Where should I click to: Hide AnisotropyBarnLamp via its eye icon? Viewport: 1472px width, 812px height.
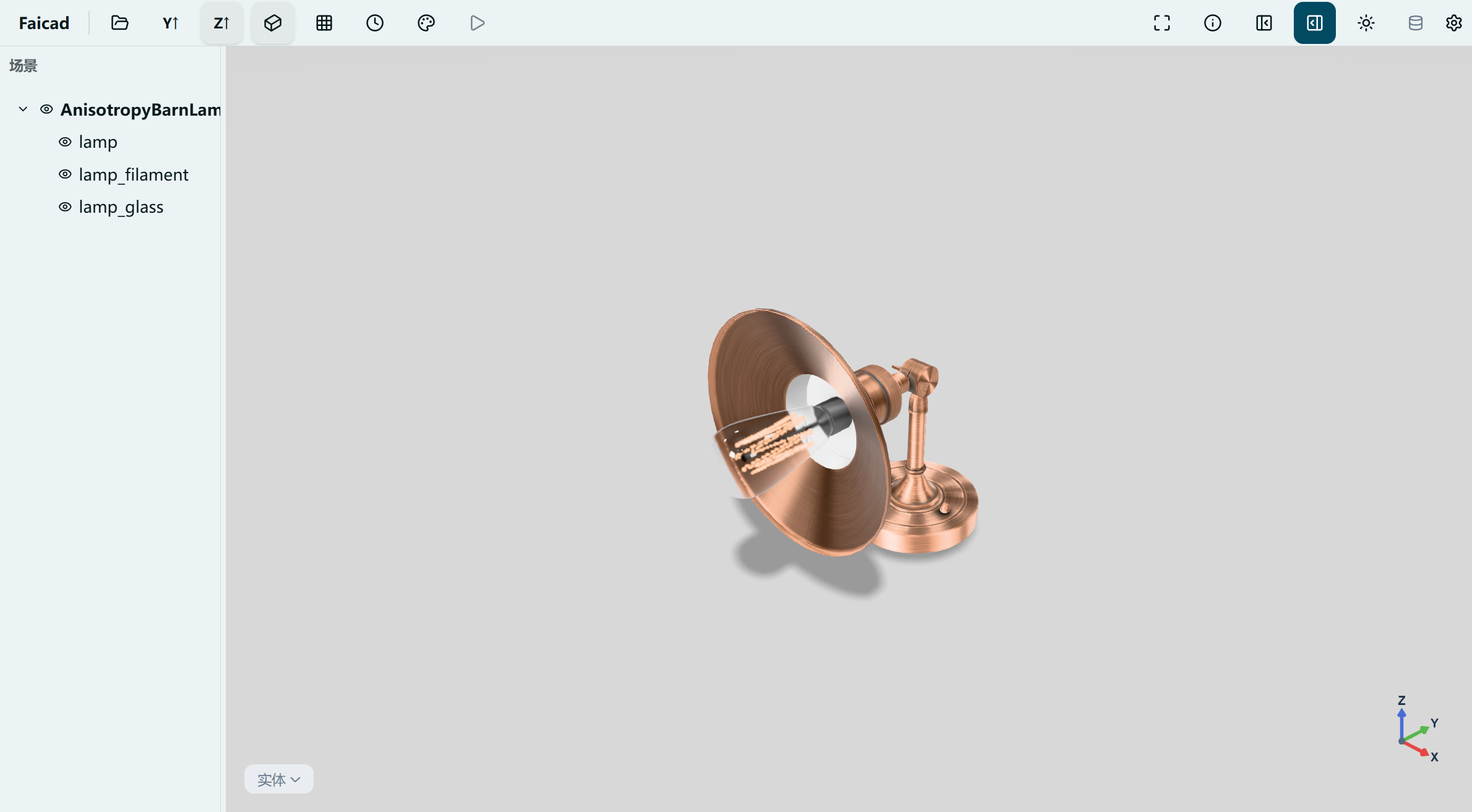pos(46,109)
